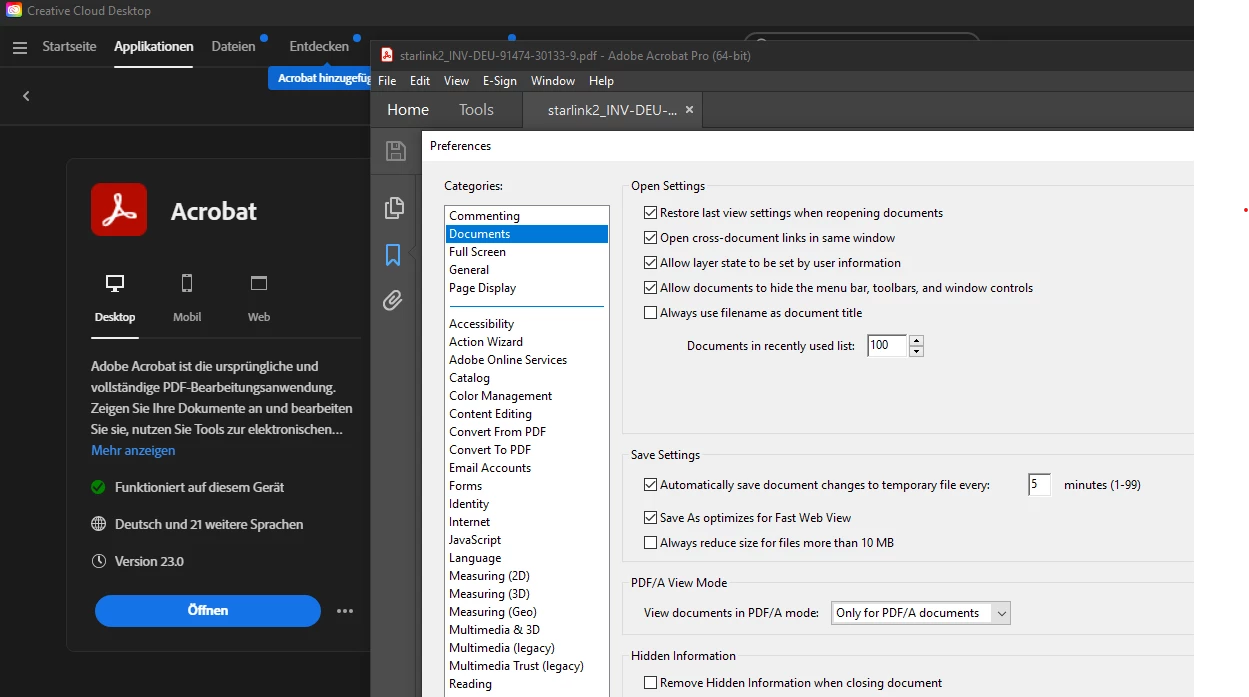This screenshot has width=1249, height=697.
Task: Select Commenting category
Action: [x=527, y=216]
